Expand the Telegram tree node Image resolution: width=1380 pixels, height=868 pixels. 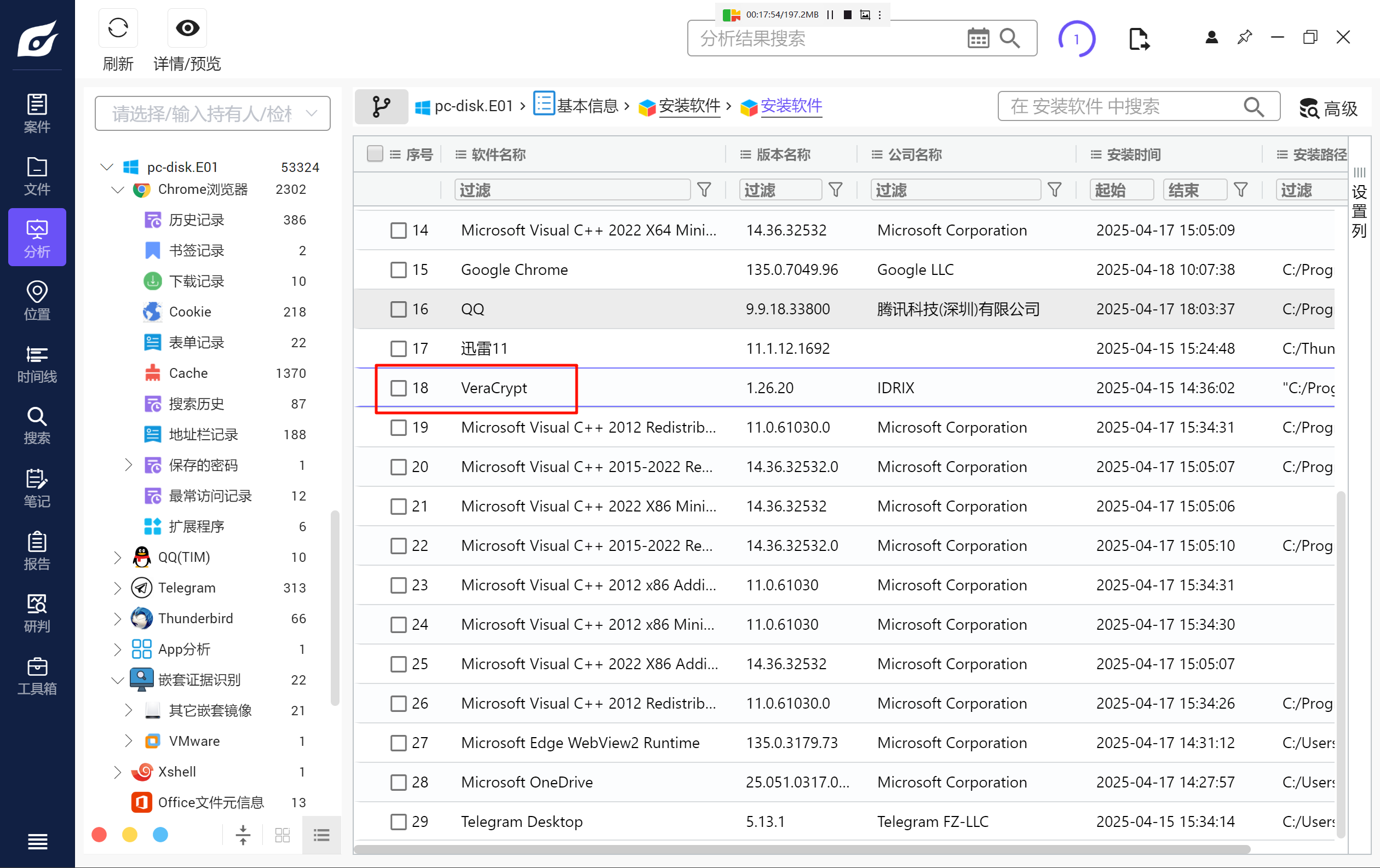118,588
